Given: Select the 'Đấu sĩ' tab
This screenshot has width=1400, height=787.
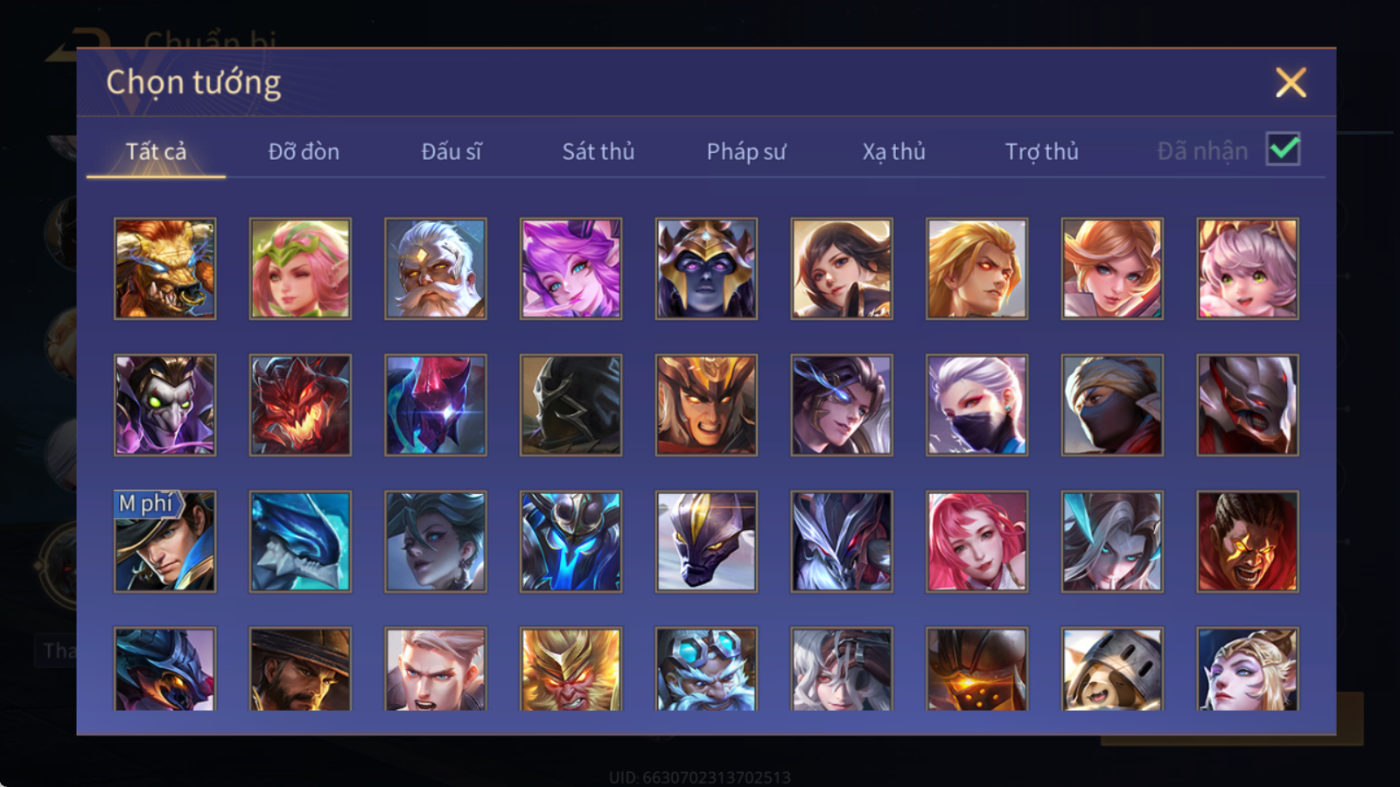Looking at the screenshot, I should pyautogui.click(x=451, y=152).
